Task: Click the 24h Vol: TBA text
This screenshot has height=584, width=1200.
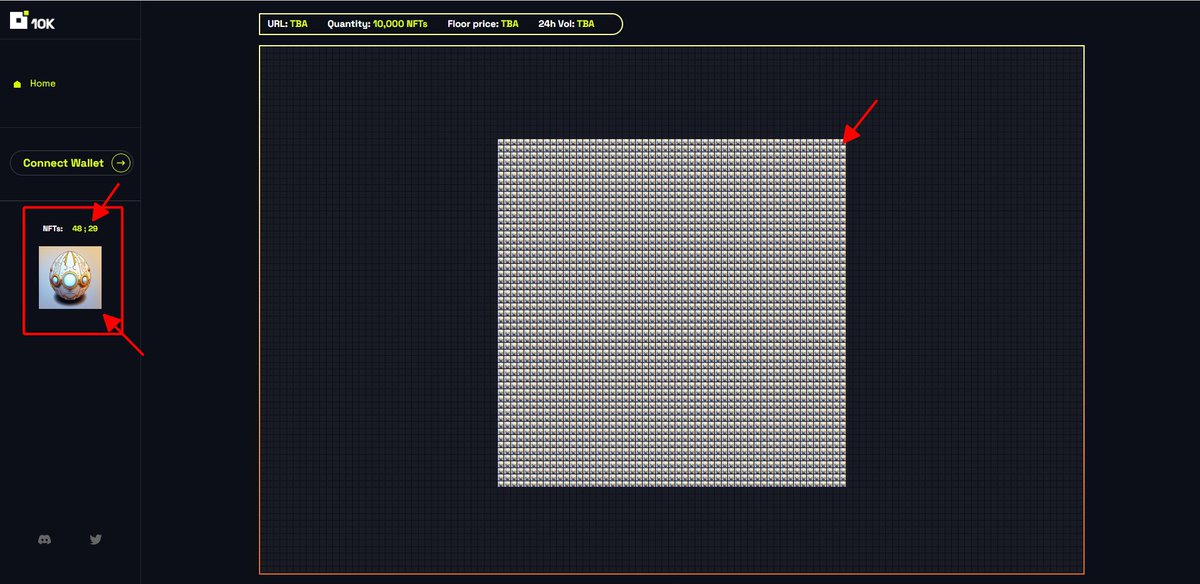Action: click(566, 23)
